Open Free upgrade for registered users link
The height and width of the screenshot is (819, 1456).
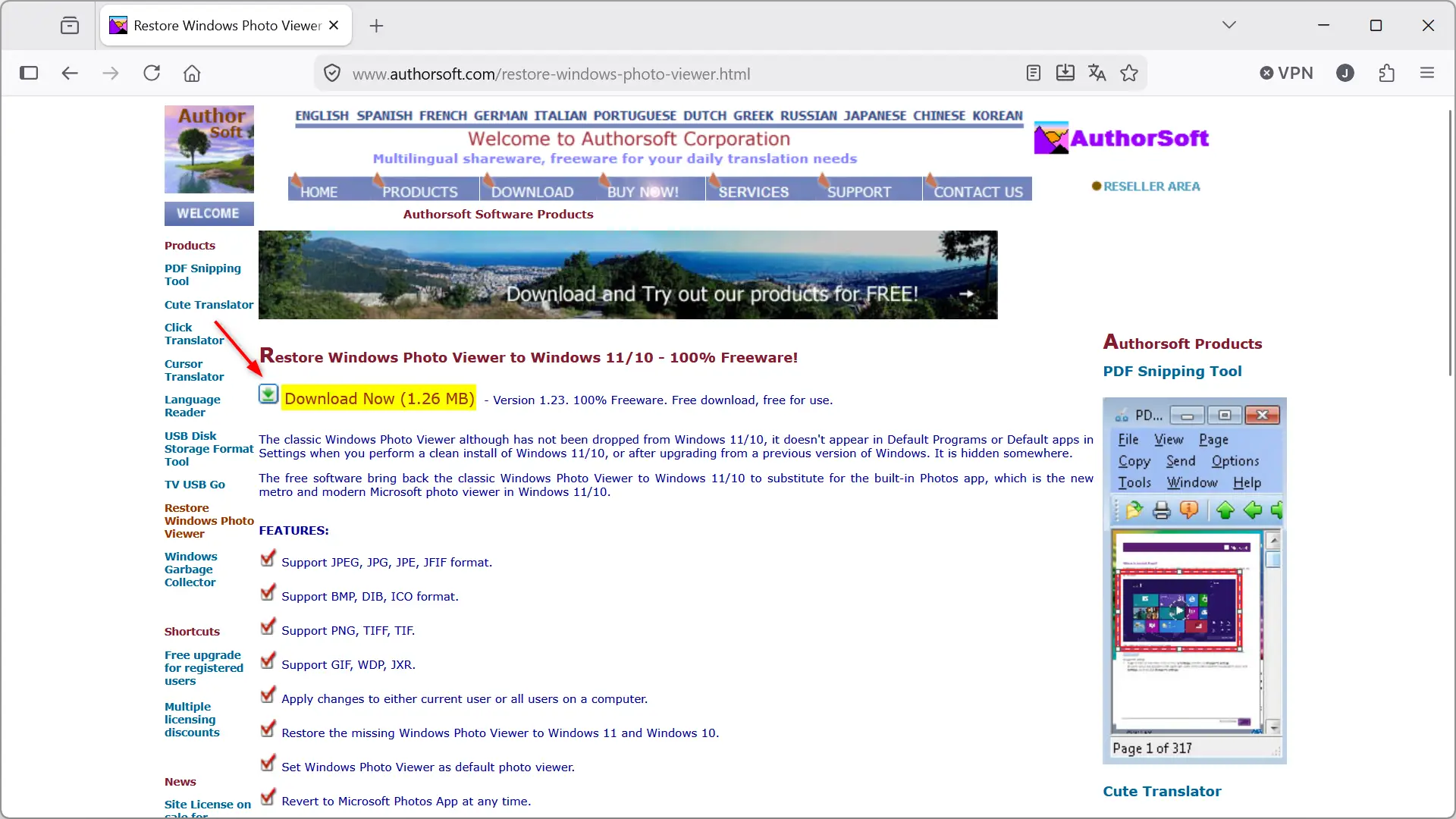pos(204,668)
